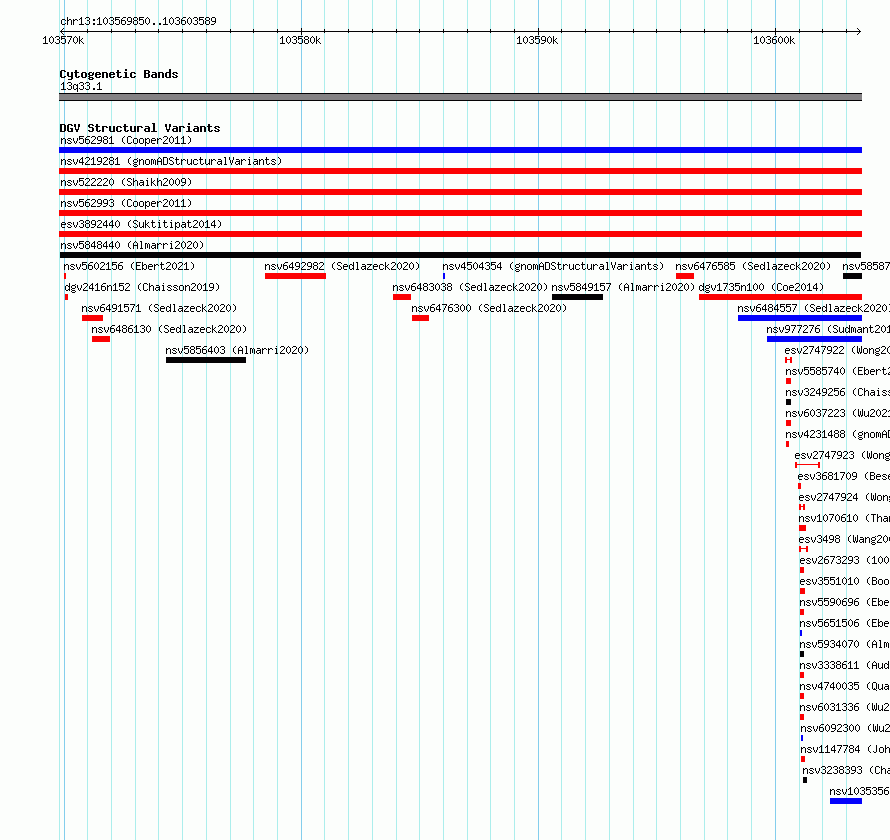
Task: Select the esv2747923 red interval marker
Action: click(x=808, y=465)
